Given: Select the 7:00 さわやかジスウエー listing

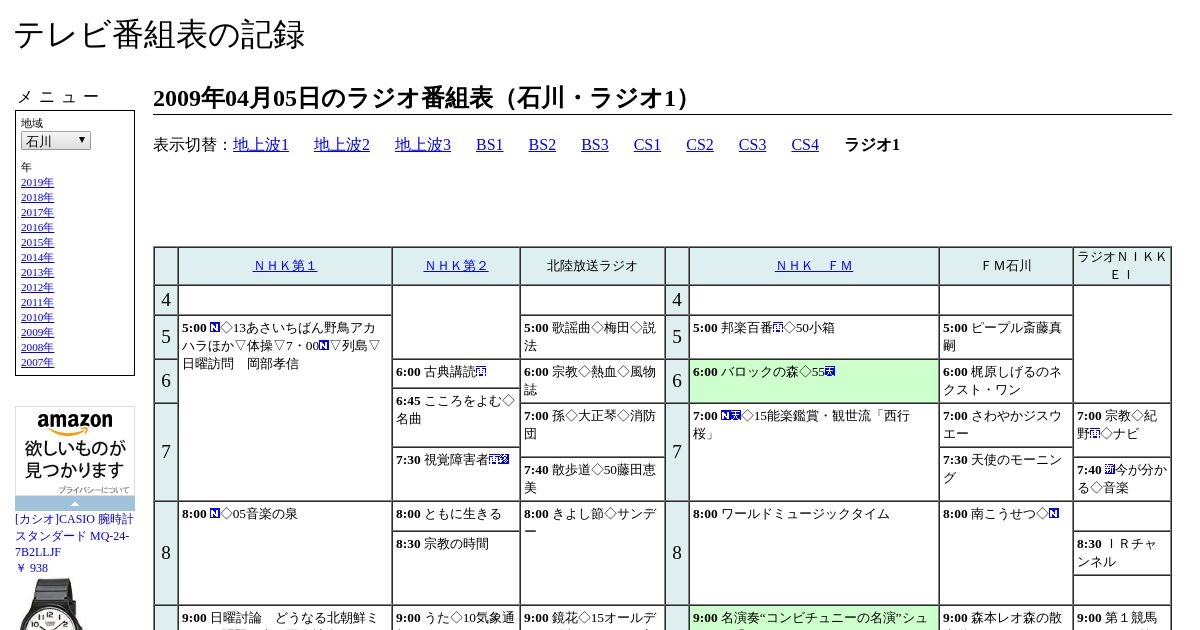Looking at the screenshot, I should coord(1006,425).
